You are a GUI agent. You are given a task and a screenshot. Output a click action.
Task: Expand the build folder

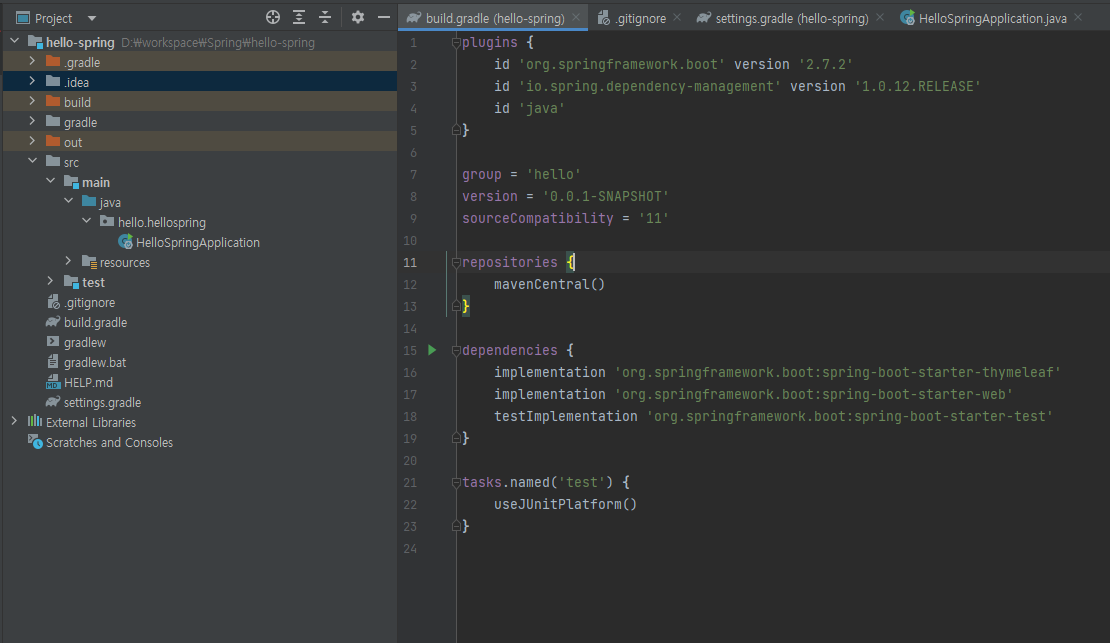click(32, 101)
